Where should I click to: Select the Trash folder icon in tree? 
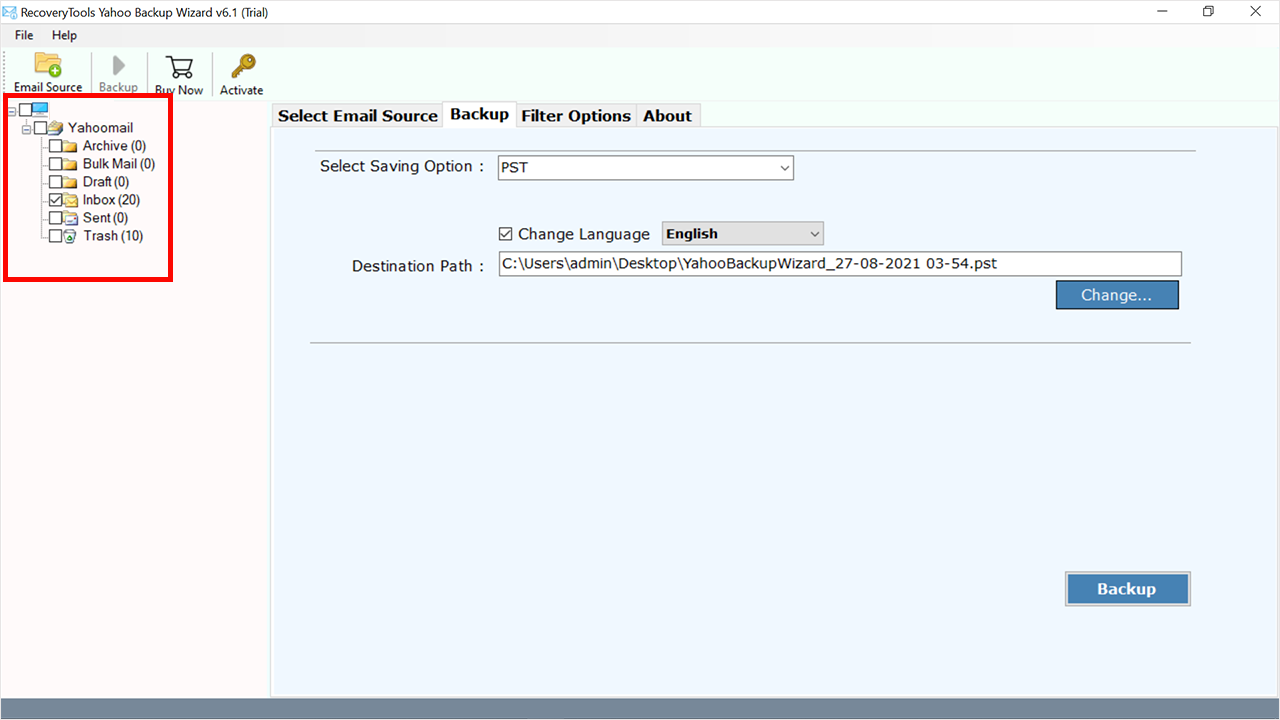click(x=70, y=236)
